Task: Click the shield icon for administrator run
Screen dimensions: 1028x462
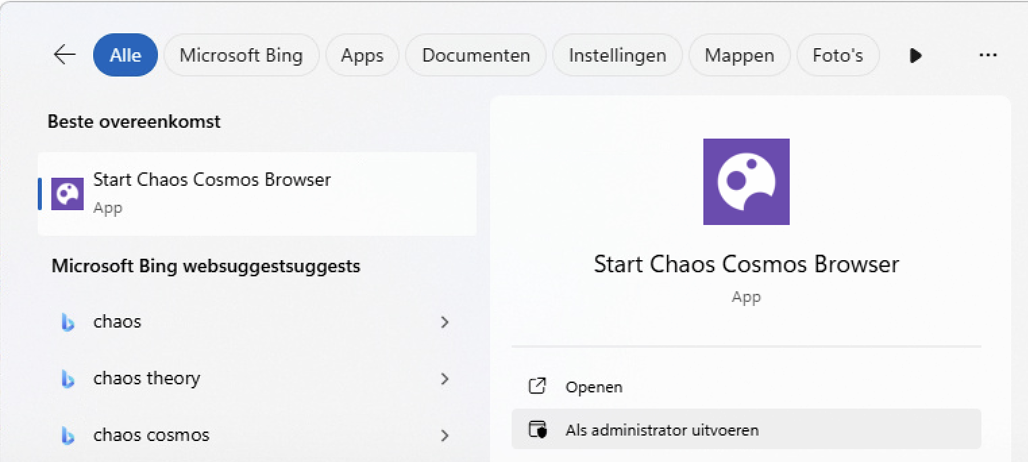Action: [537, 430]
